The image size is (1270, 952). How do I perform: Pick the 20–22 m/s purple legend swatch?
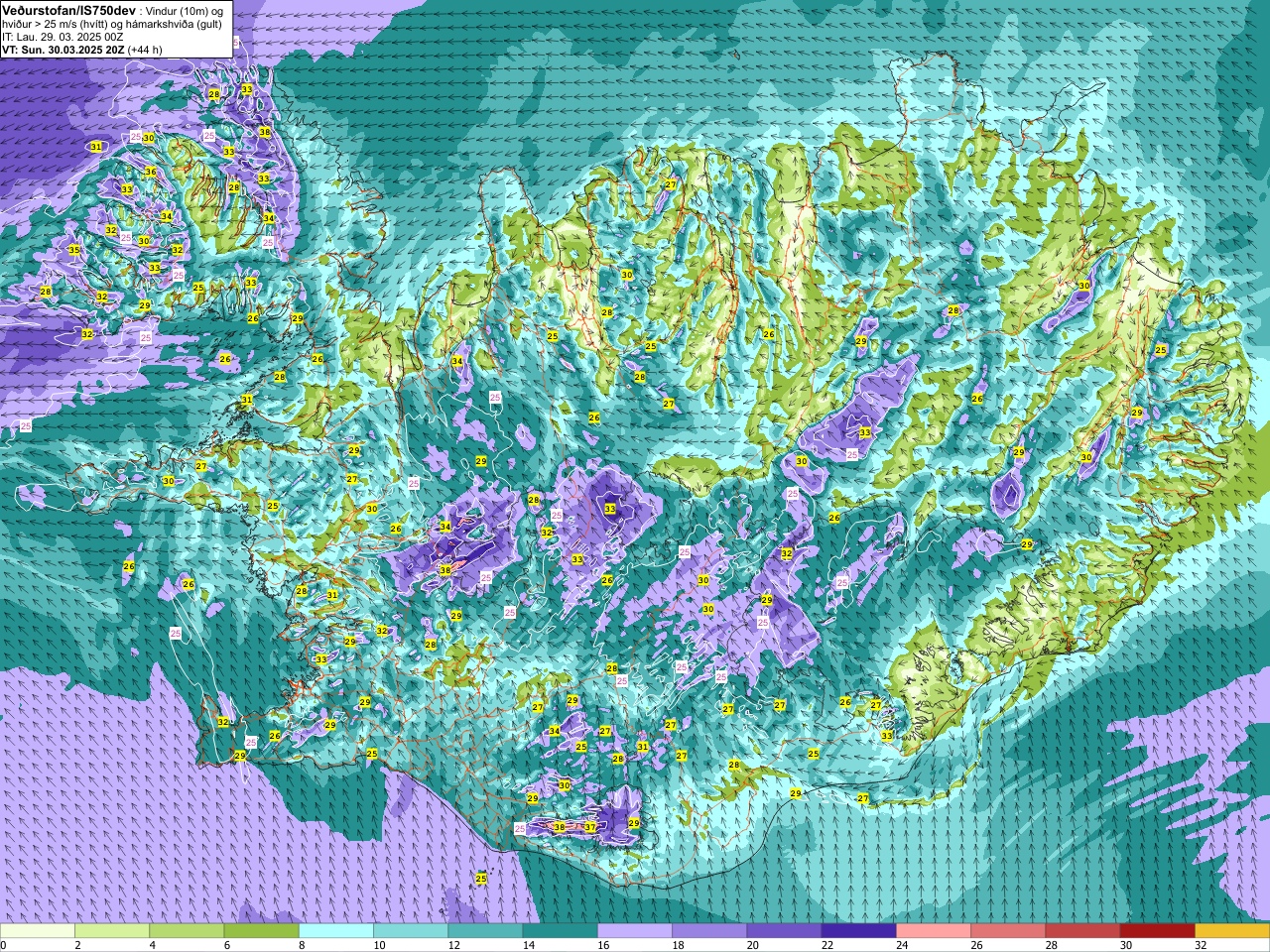point(784,931)
